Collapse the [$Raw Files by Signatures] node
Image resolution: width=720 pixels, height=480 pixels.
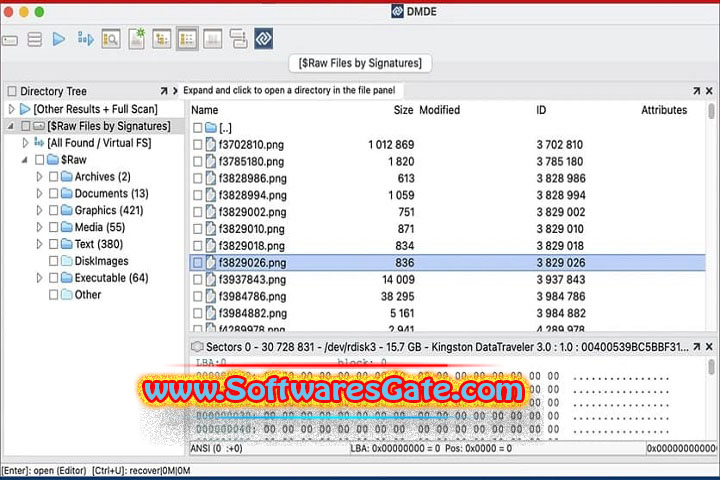click(11, 126)
